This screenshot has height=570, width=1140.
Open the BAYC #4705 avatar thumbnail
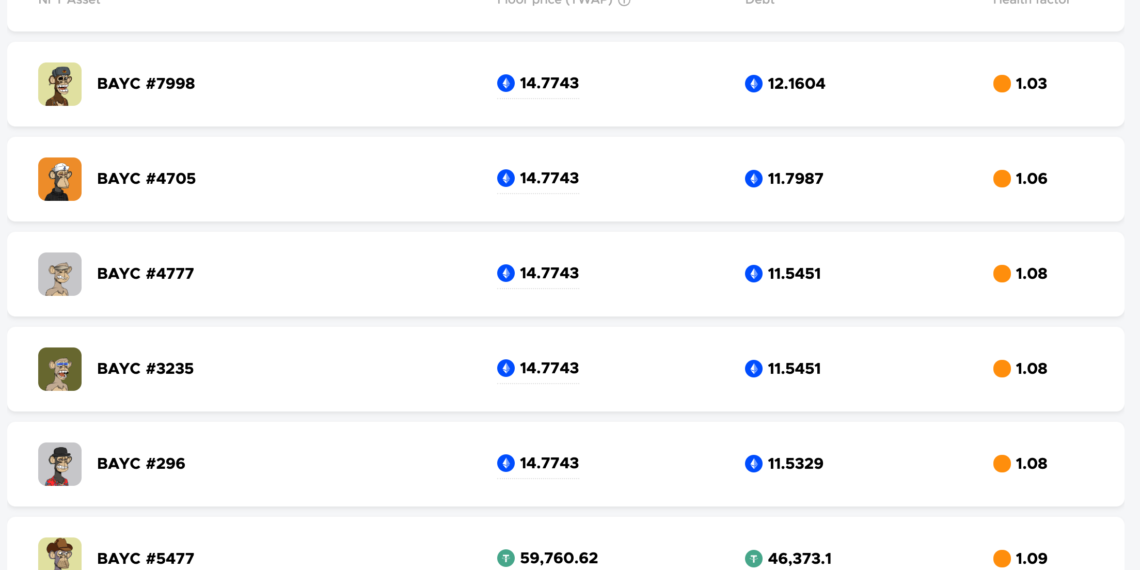click(x=60, y=179)
